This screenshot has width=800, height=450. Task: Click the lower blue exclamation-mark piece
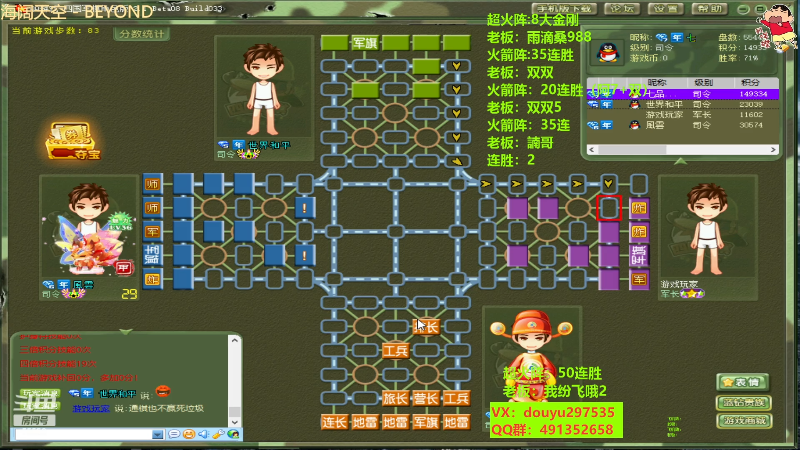pyautogui.click(x=305, y=255)
